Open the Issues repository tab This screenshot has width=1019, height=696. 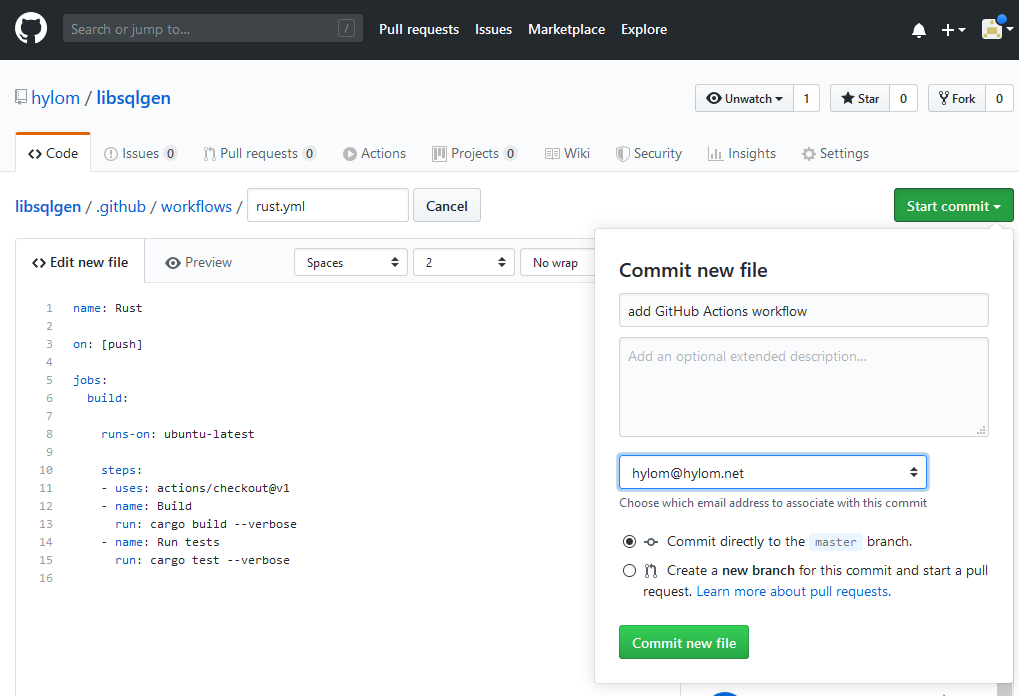[140, 153]
